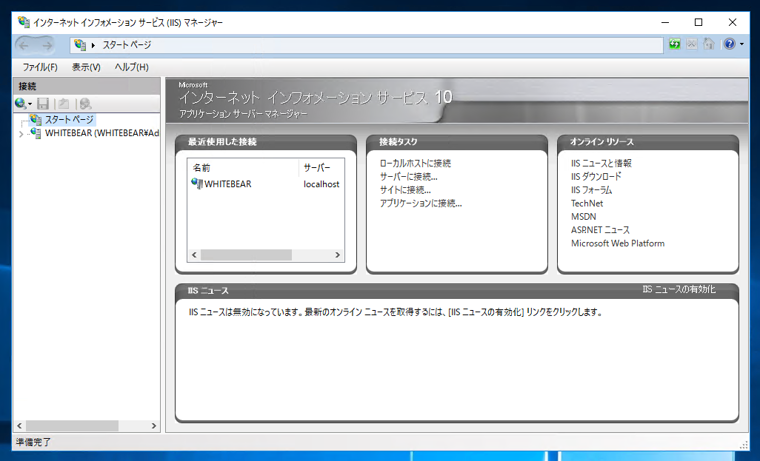Click the blue Help question mark icon

pos(729,44)
